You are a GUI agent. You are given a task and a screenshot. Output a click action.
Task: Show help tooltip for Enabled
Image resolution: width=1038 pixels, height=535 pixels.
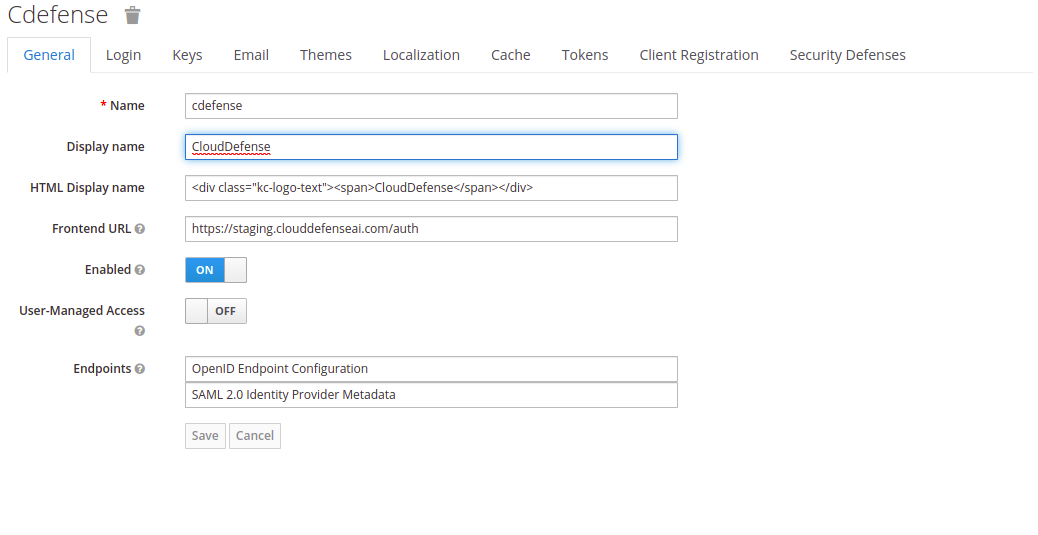[140, 269]
